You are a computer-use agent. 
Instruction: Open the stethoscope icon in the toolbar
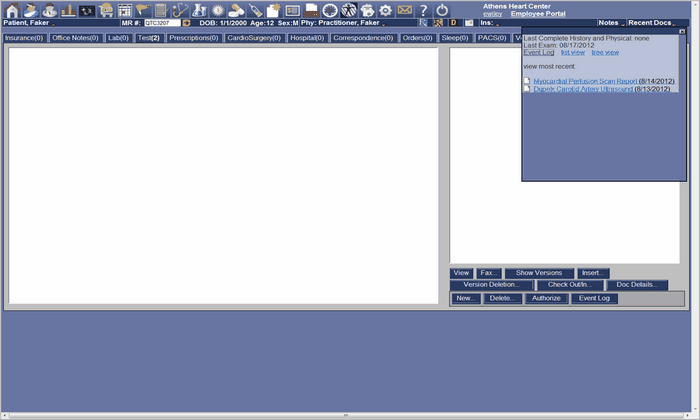tap(180, 9)
